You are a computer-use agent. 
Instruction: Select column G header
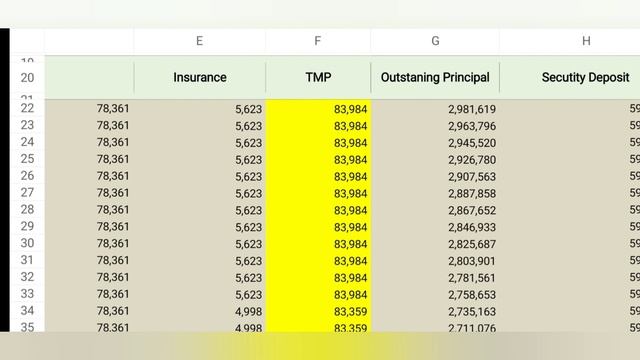[x=435, y=41]
